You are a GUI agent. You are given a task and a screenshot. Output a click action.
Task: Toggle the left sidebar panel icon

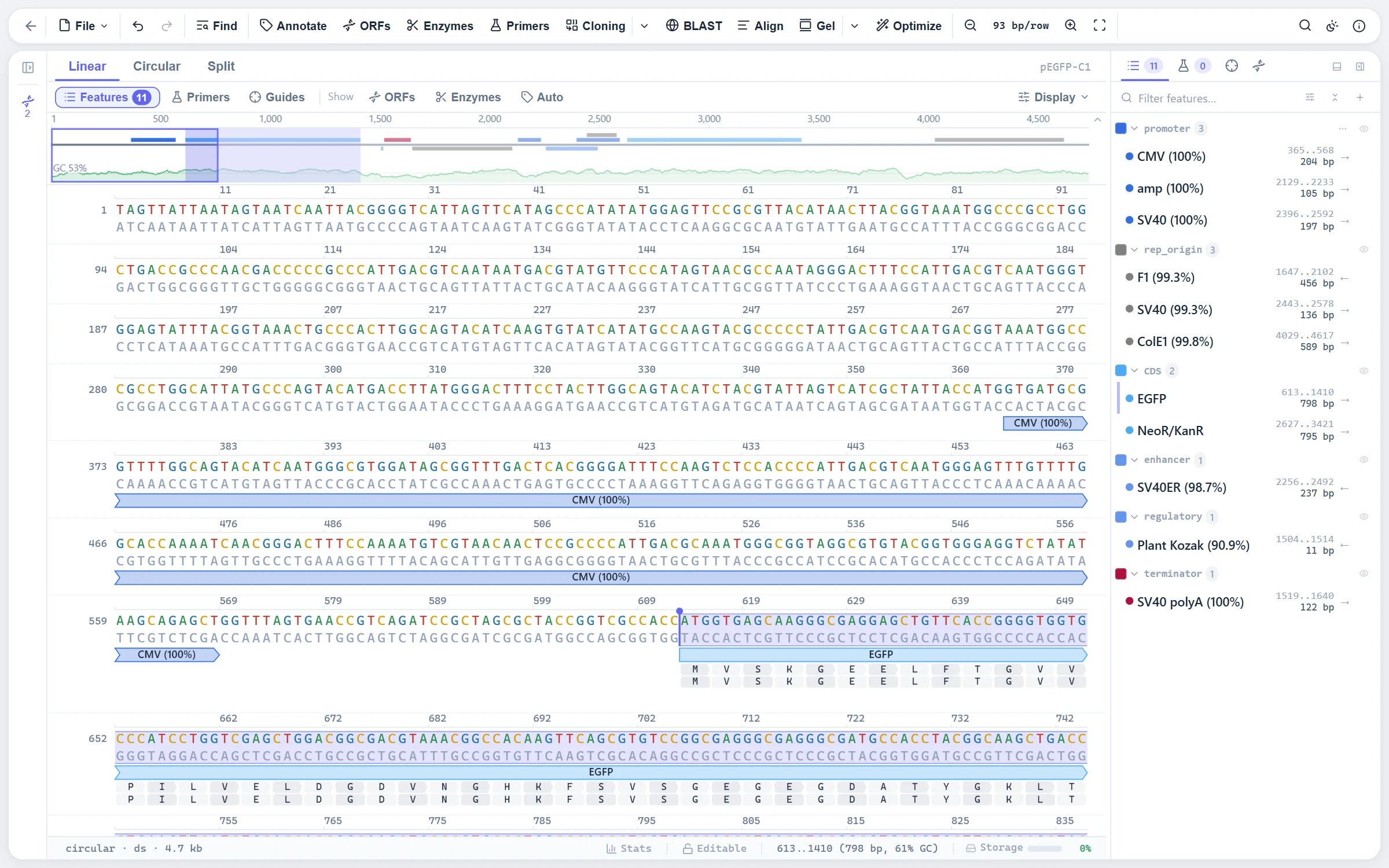click(x=28, y=68)
